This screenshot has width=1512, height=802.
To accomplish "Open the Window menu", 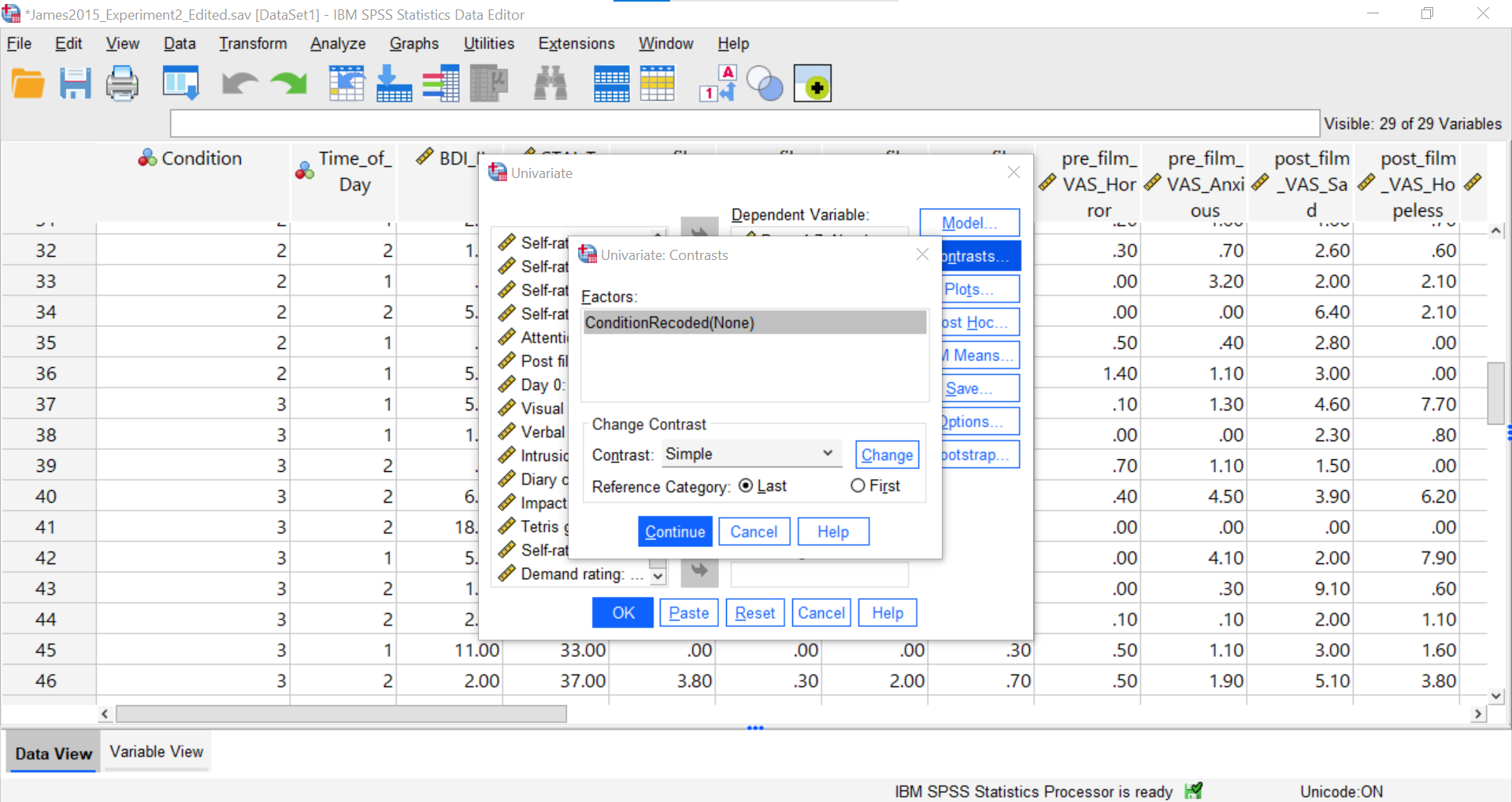I will coord(665,43).
